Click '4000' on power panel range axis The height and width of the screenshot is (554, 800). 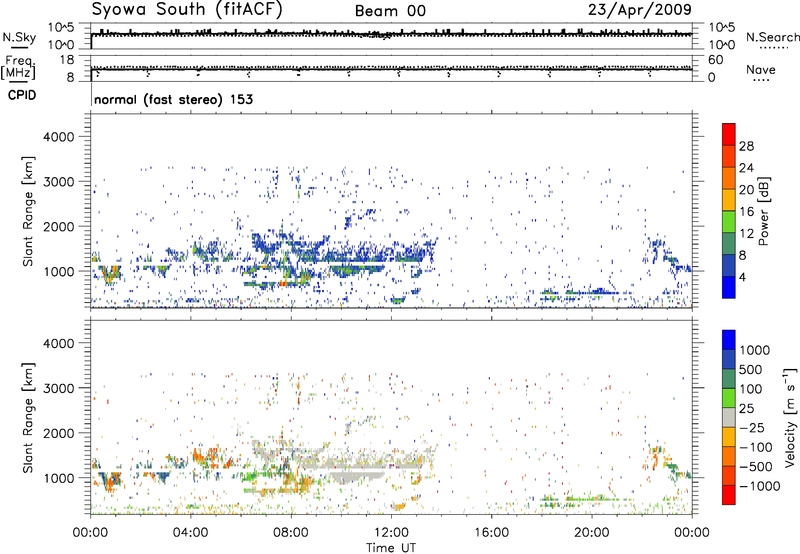tap(58, 137)
